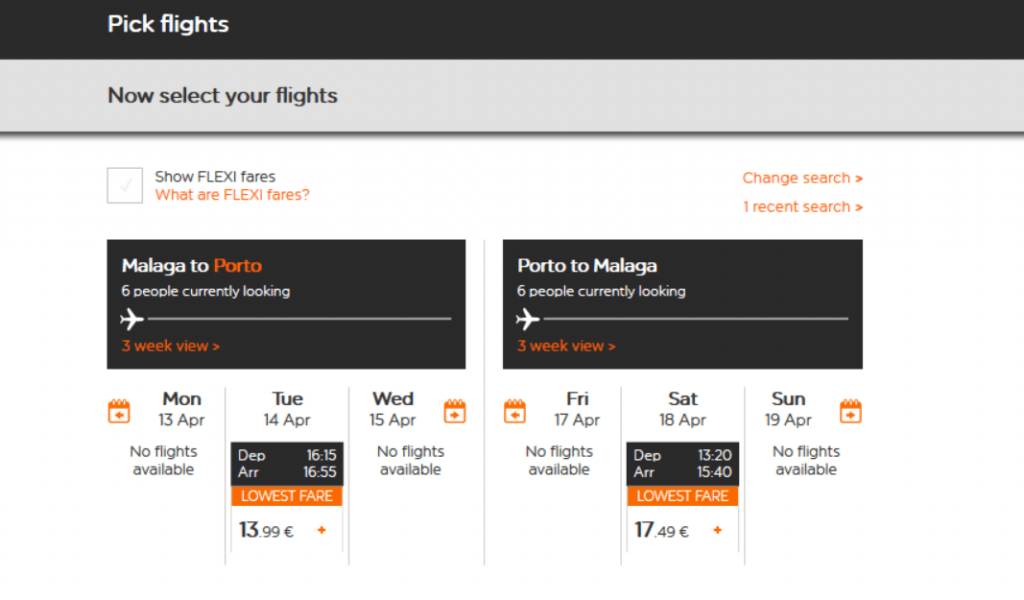The width and height of the screenshot is (1024, 600).
Task: Expand the 1 recent search list
Action: pyautogui.click(x=803, y=207)
